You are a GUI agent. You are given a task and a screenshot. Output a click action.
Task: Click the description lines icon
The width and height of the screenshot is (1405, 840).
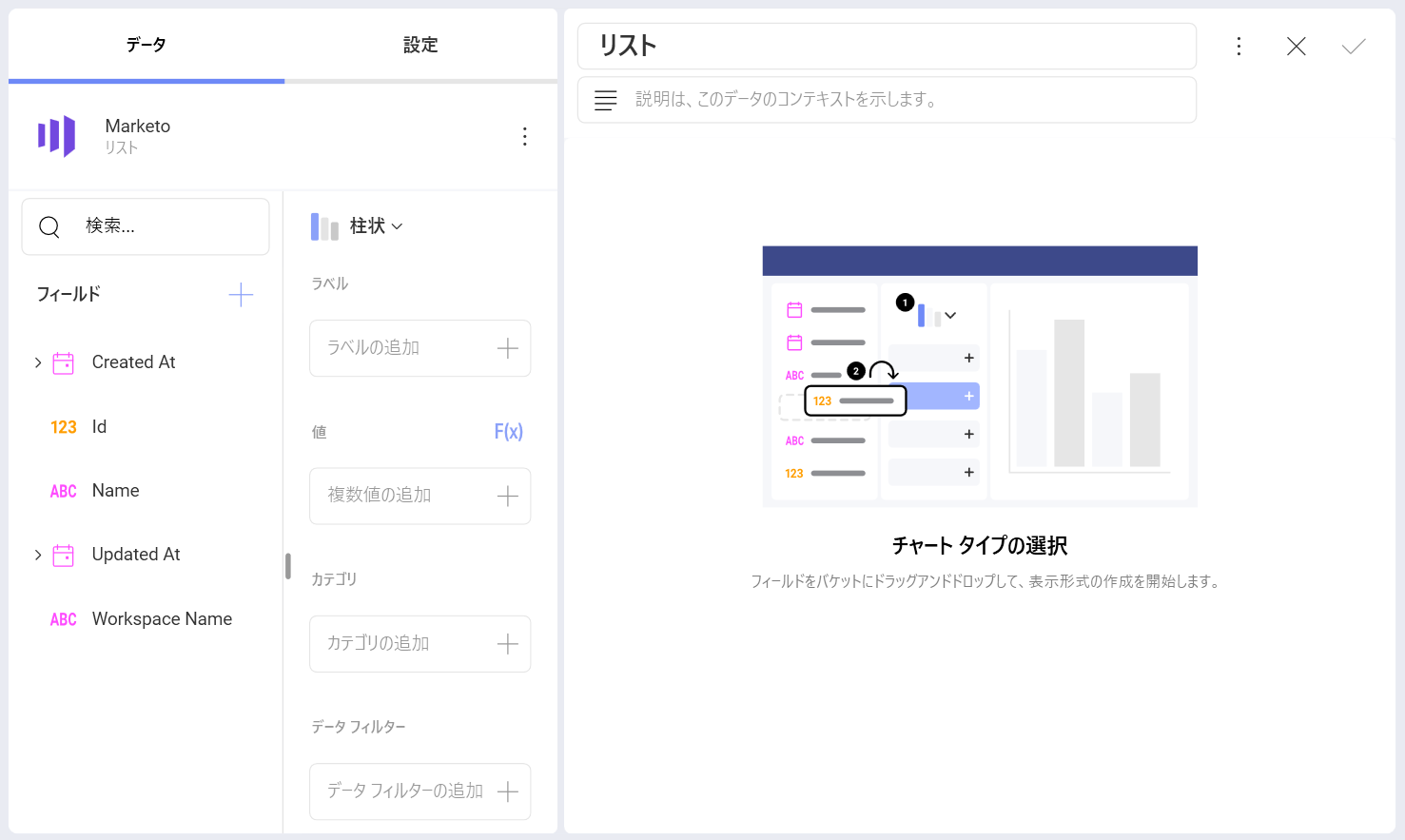(605, 100)
